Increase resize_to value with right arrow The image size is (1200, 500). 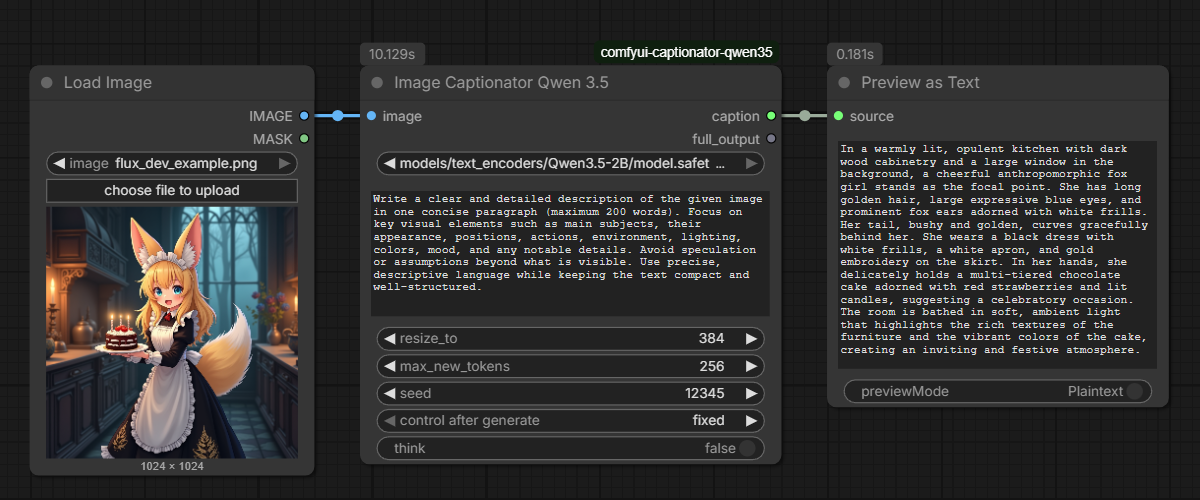click(x=752, y=339)
